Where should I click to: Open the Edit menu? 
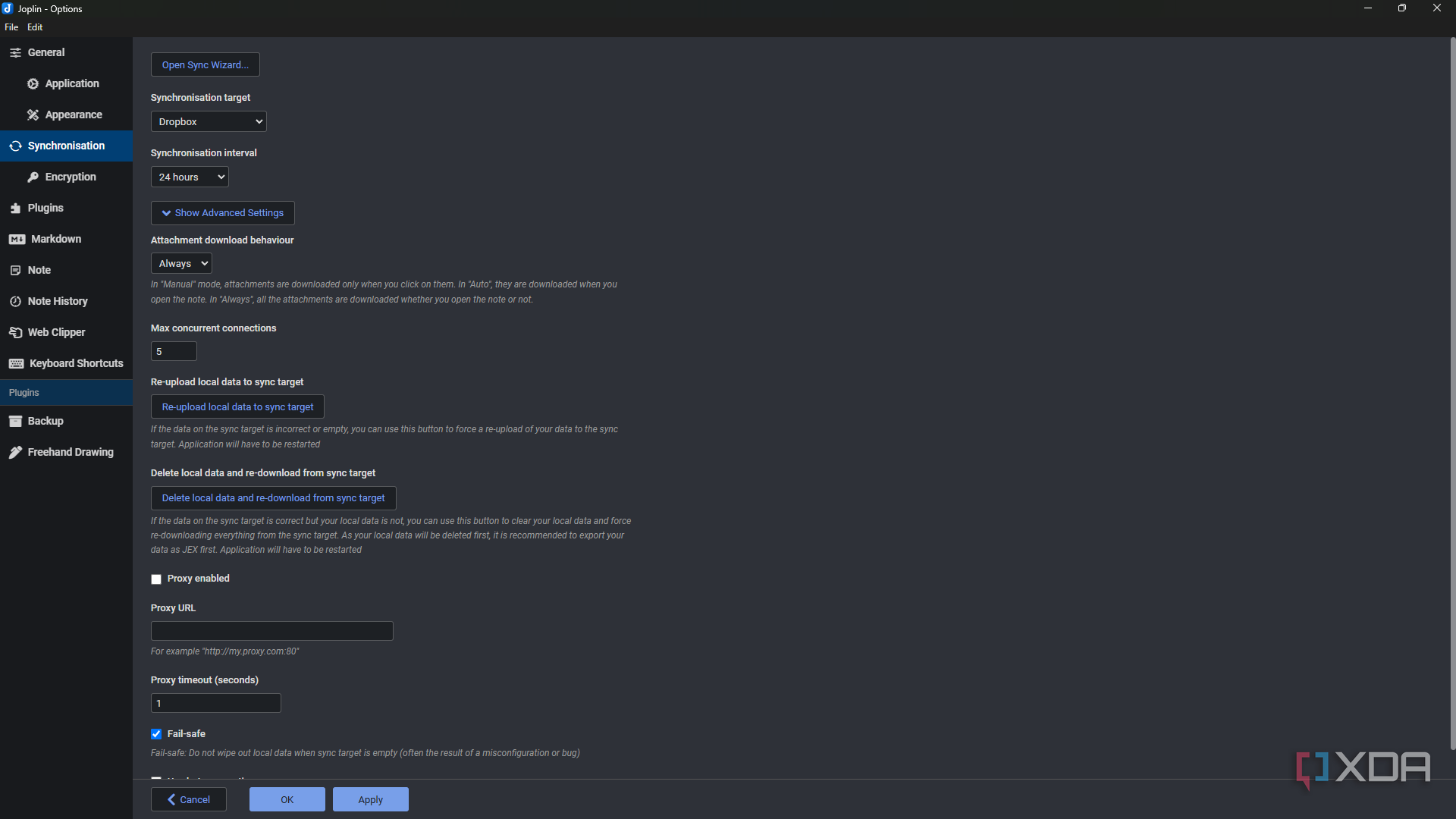[x=35, y=27]
